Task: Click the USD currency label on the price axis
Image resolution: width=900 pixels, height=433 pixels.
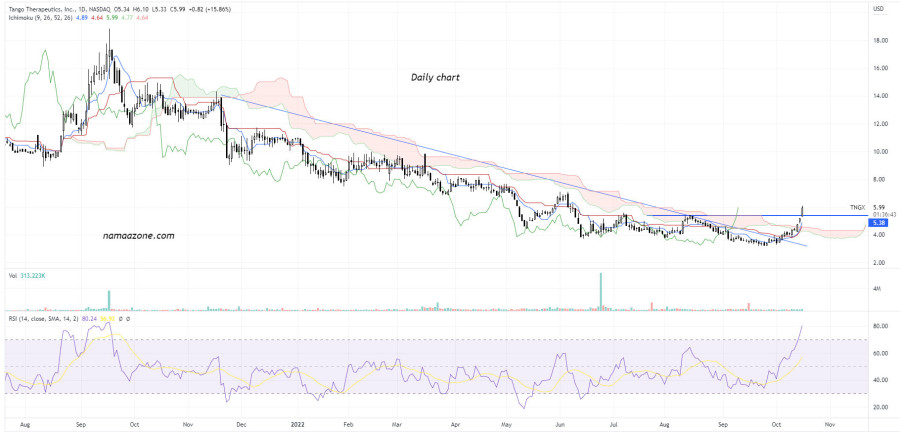Action: 878,9
